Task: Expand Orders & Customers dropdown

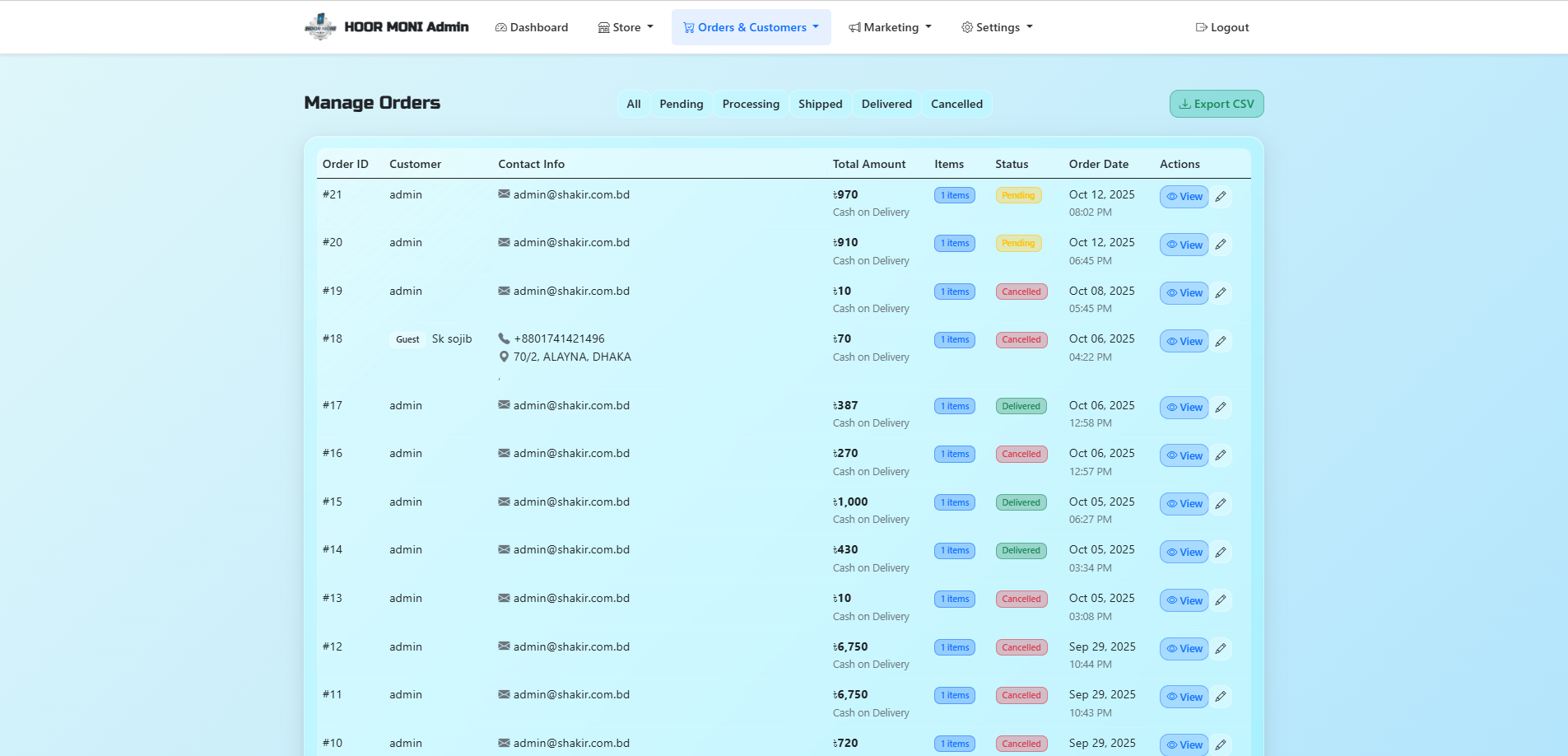Action: (x=751, y=27)
